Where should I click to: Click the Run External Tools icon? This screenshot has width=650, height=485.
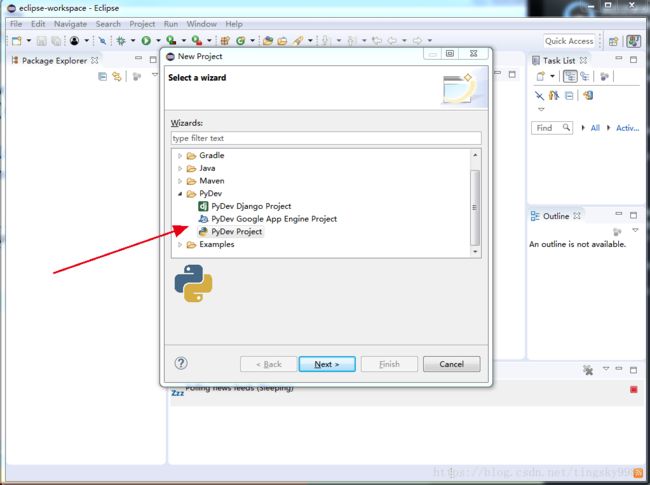coord(197,41)
